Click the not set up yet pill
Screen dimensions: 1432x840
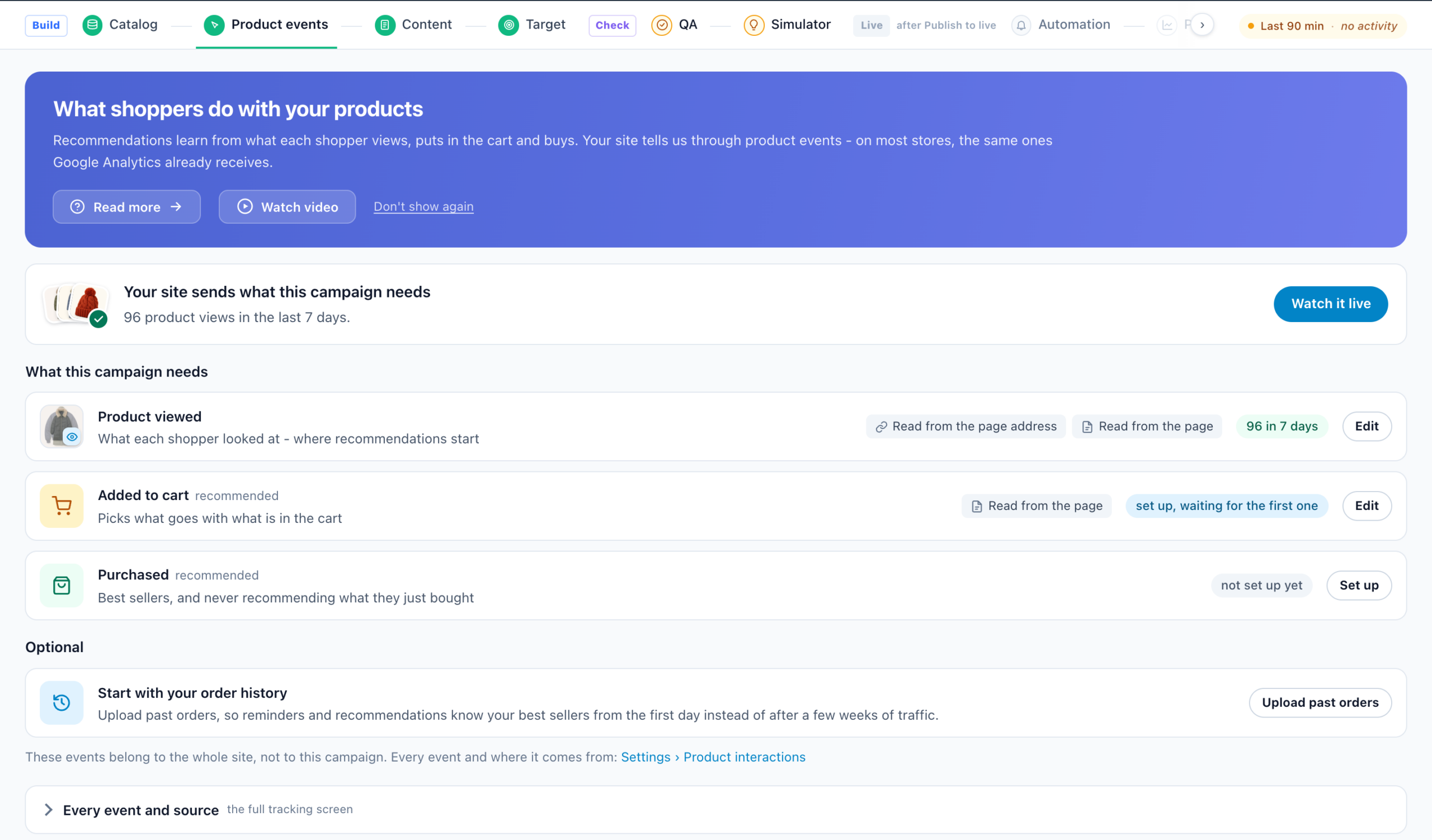point(1261,585)
